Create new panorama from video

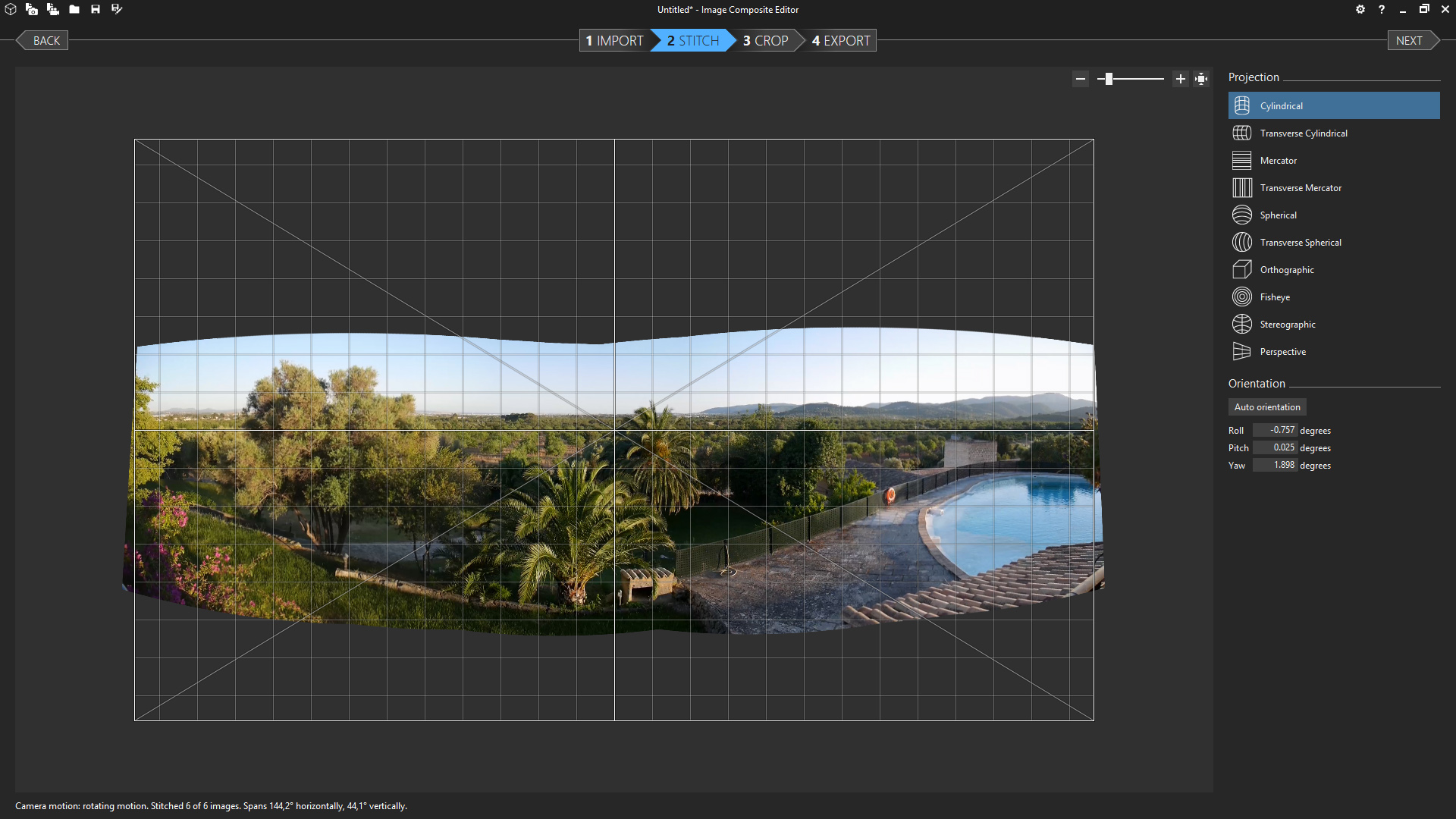[x=53, y=9]
